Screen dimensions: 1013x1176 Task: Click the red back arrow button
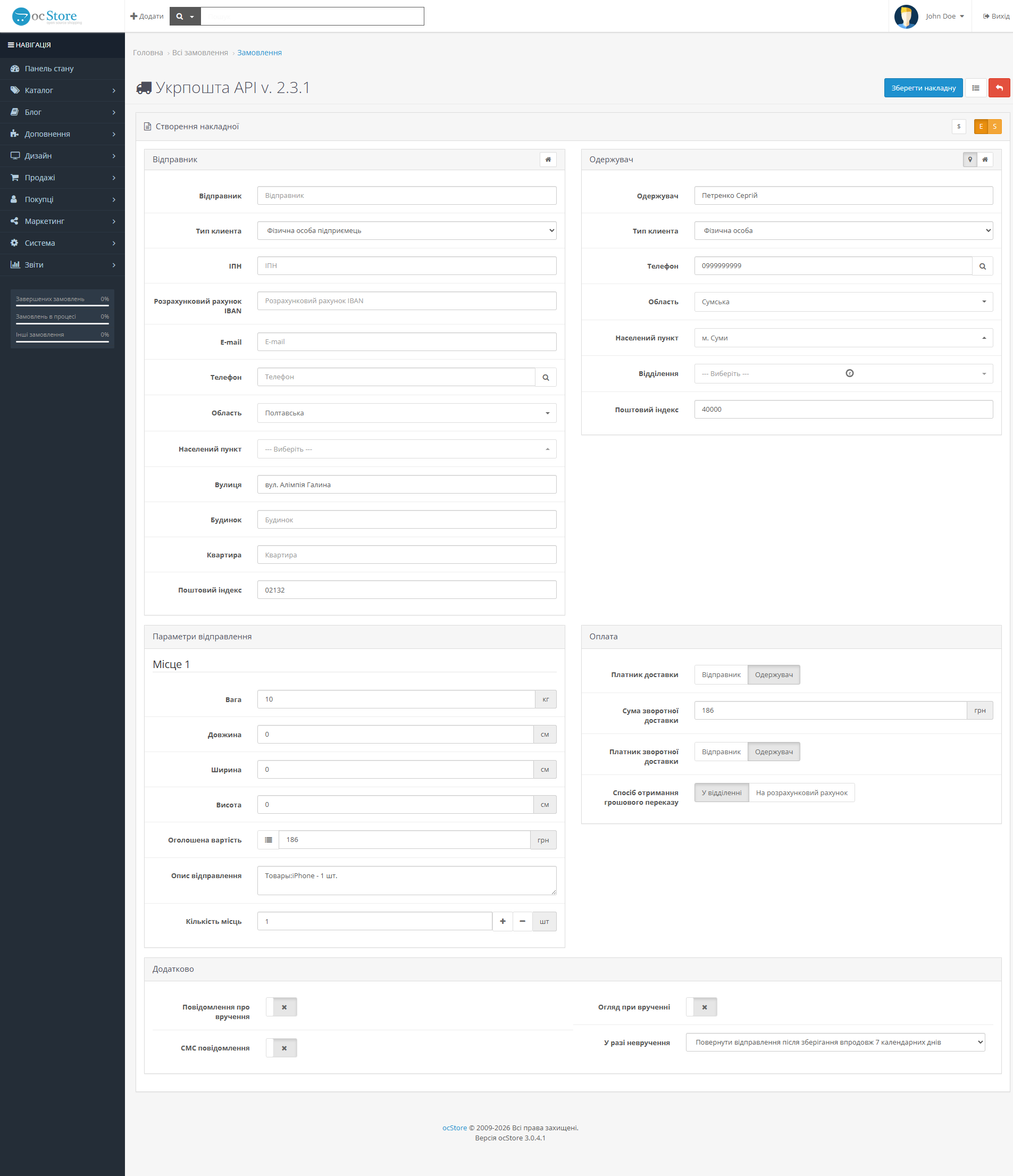pos(999,88)
